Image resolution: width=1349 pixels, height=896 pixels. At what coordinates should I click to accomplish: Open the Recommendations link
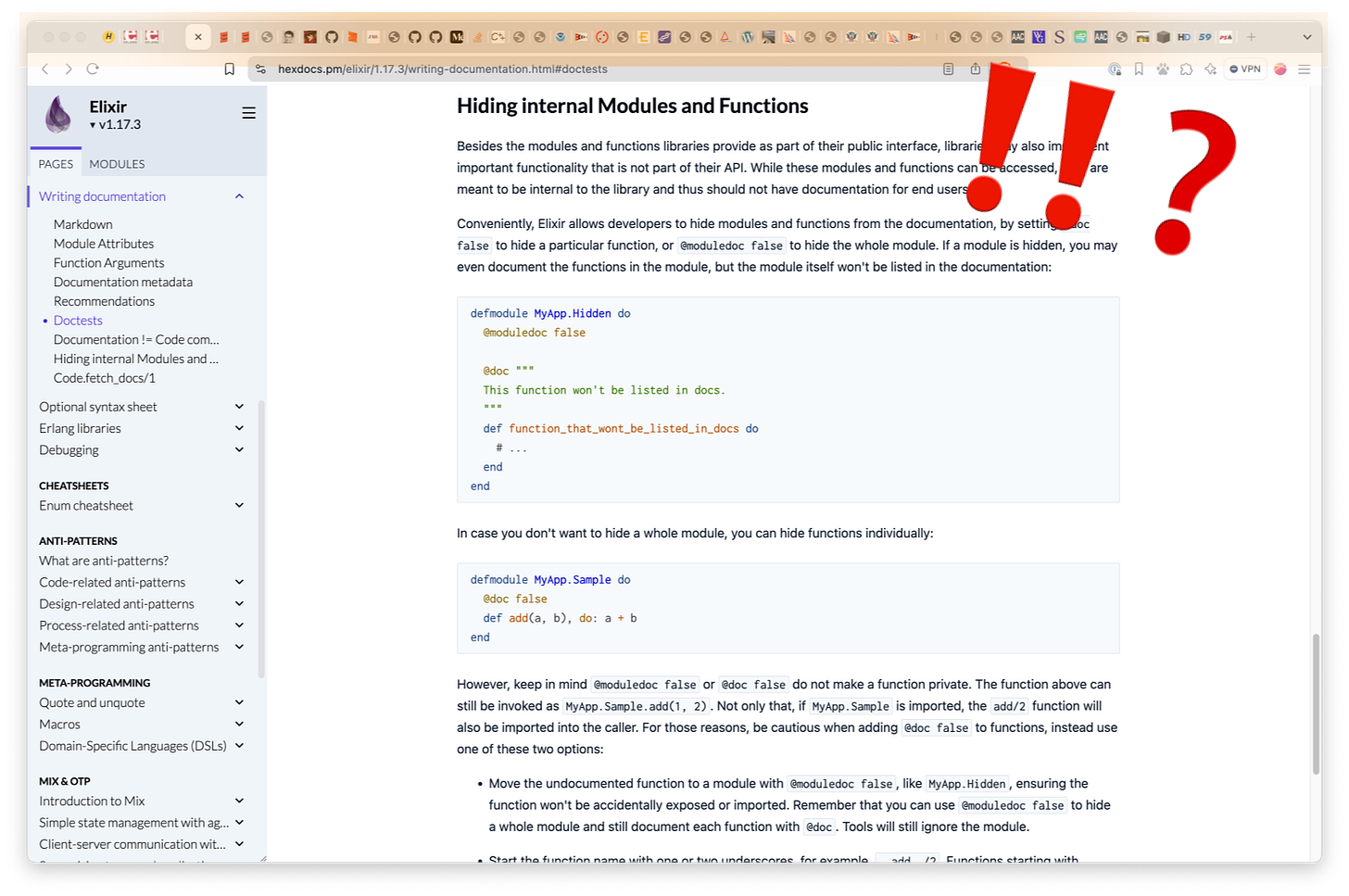(x=104, y=301)
